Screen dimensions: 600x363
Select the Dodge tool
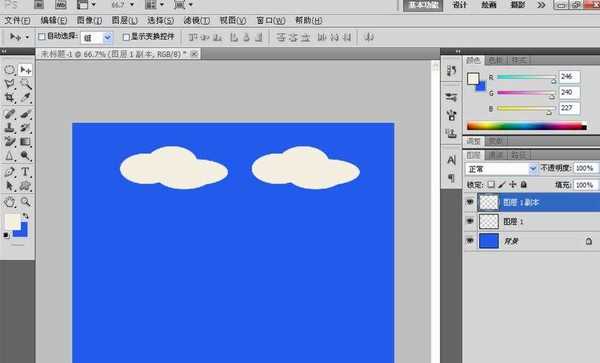(x=25, y=156)
